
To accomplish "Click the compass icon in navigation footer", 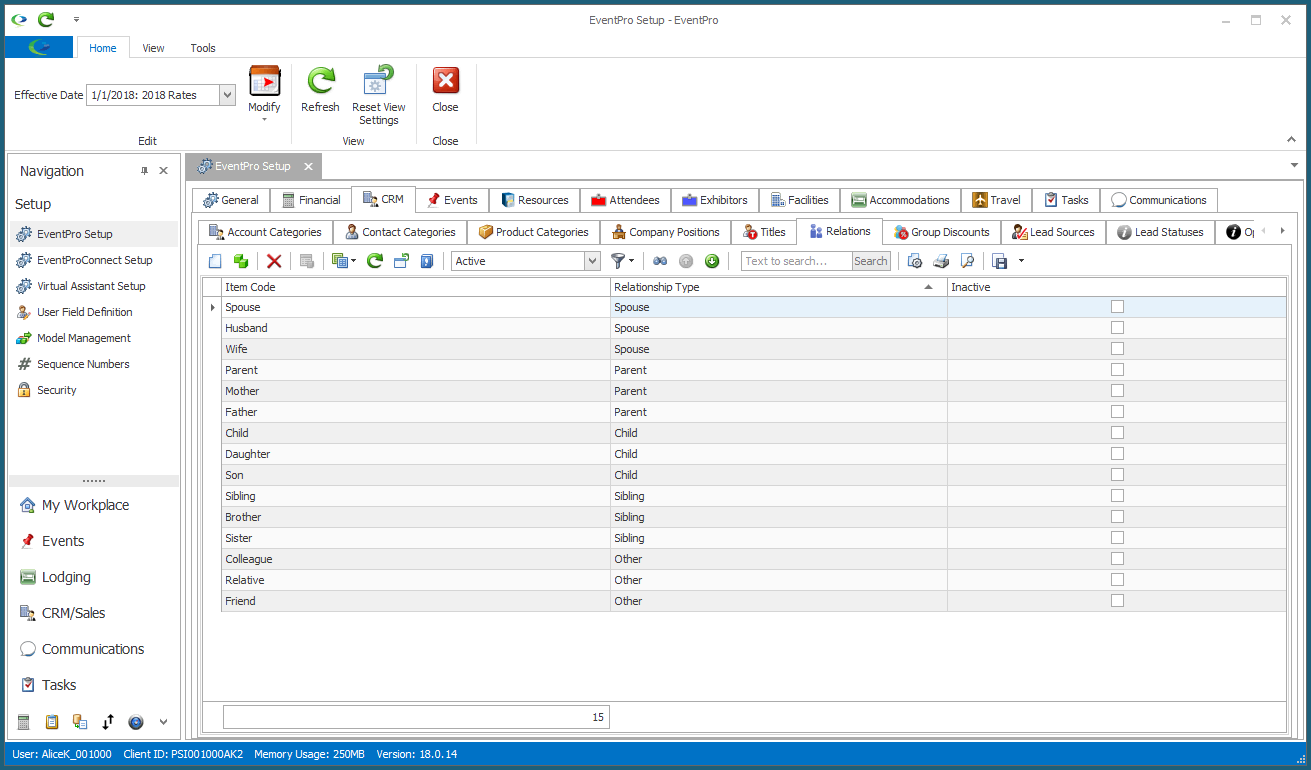I will pos(136,722).
